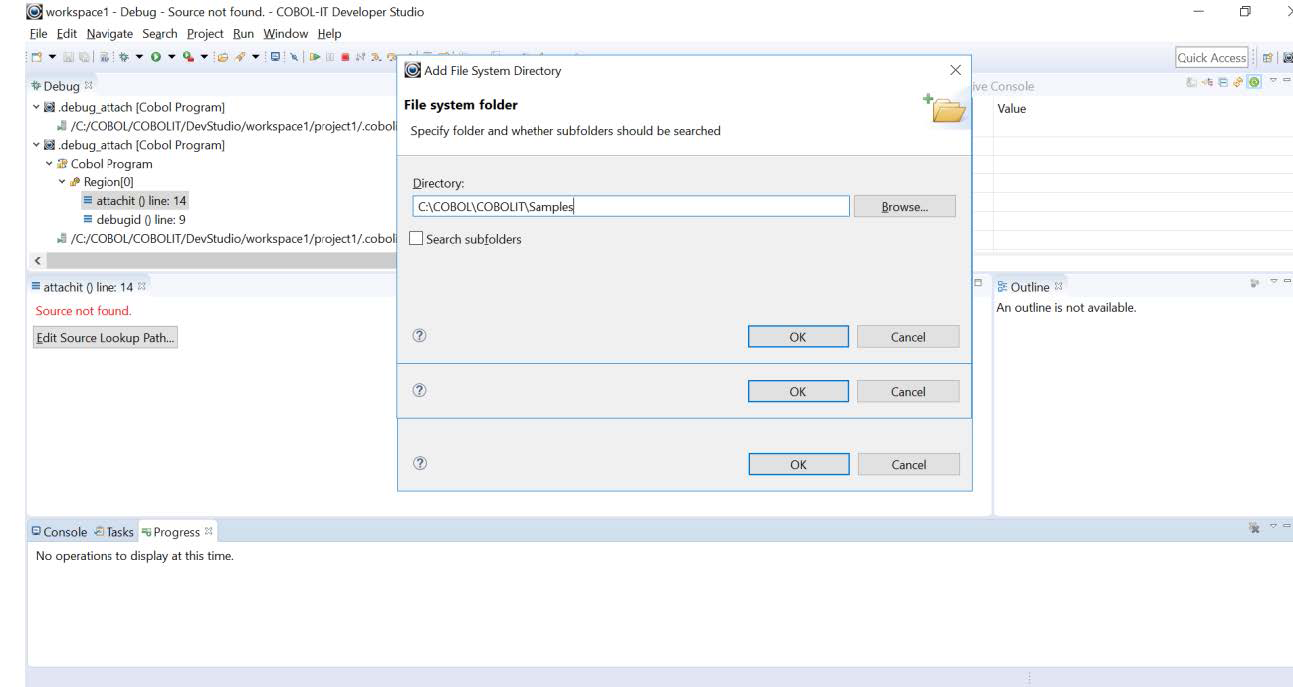Click the Save toolbar icon
Screen dimensions: 1293x687
(x=68, y=57)
